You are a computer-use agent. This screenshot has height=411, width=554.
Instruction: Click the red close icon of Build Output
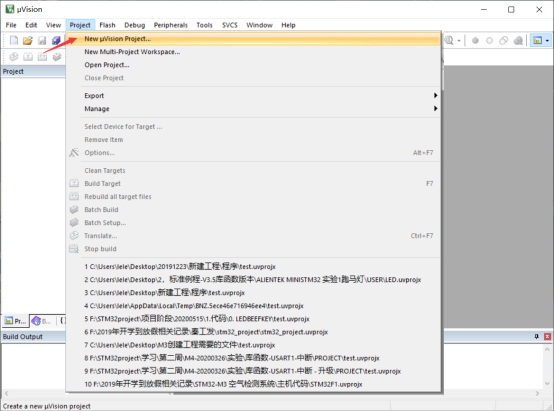tap(547, 336)
